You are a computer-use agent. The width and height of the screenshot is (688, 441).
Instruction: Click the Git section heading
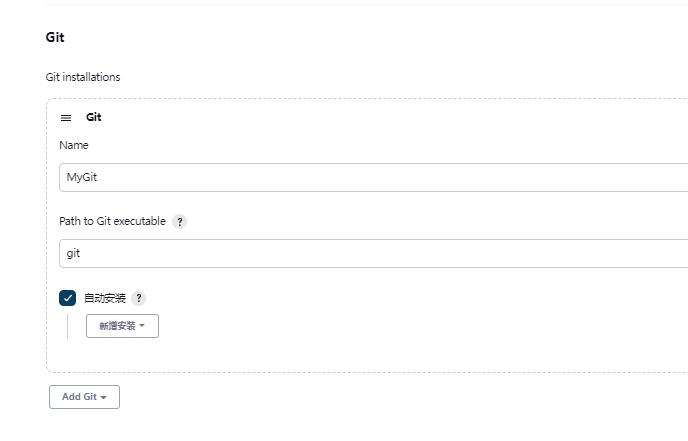pyautogui.click(x=55, y=38)
